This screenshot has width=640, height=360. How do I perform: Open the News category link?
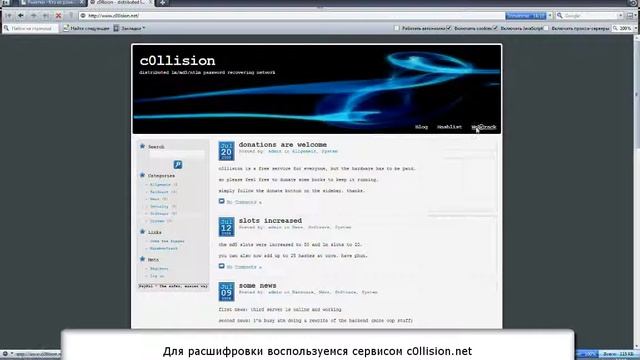coord(154,199)
